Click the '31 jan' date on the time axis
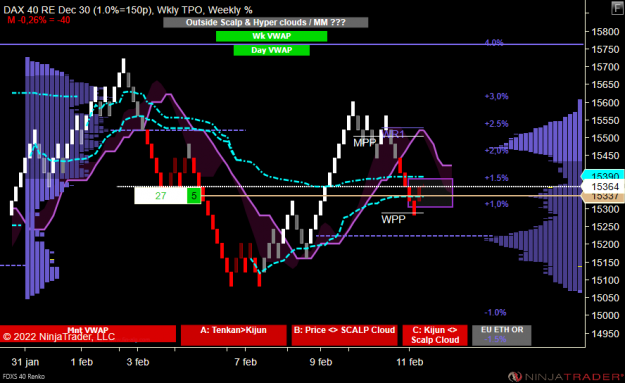The height and width of the screenshot is (383, 625). click(25, 362)
